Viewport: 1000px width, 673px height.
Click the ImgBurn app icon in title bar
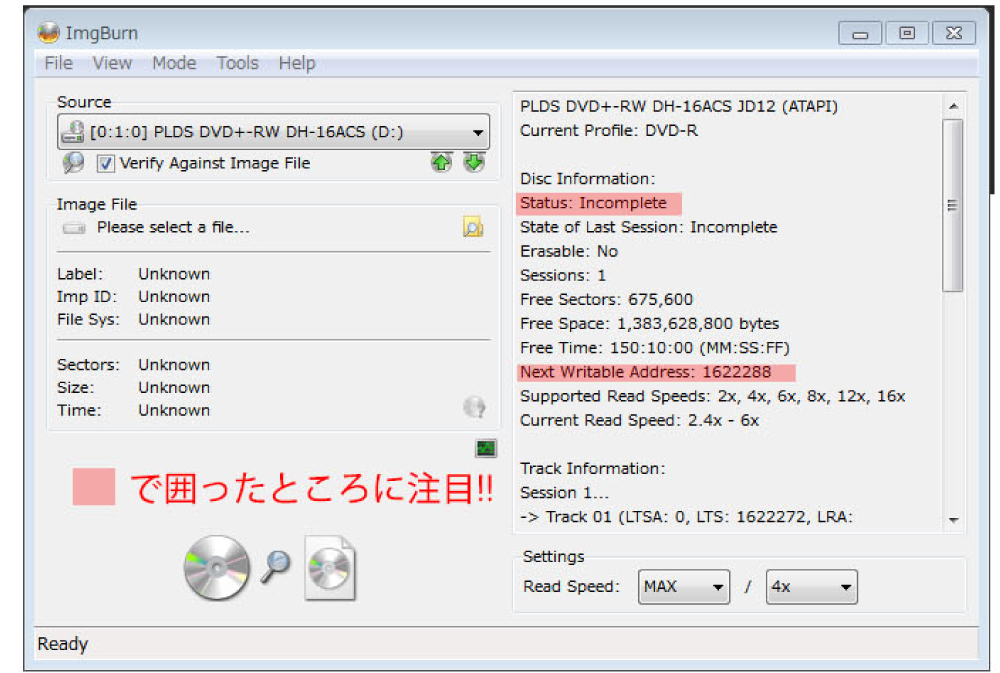pyautogui.click(x=48, y=33)
